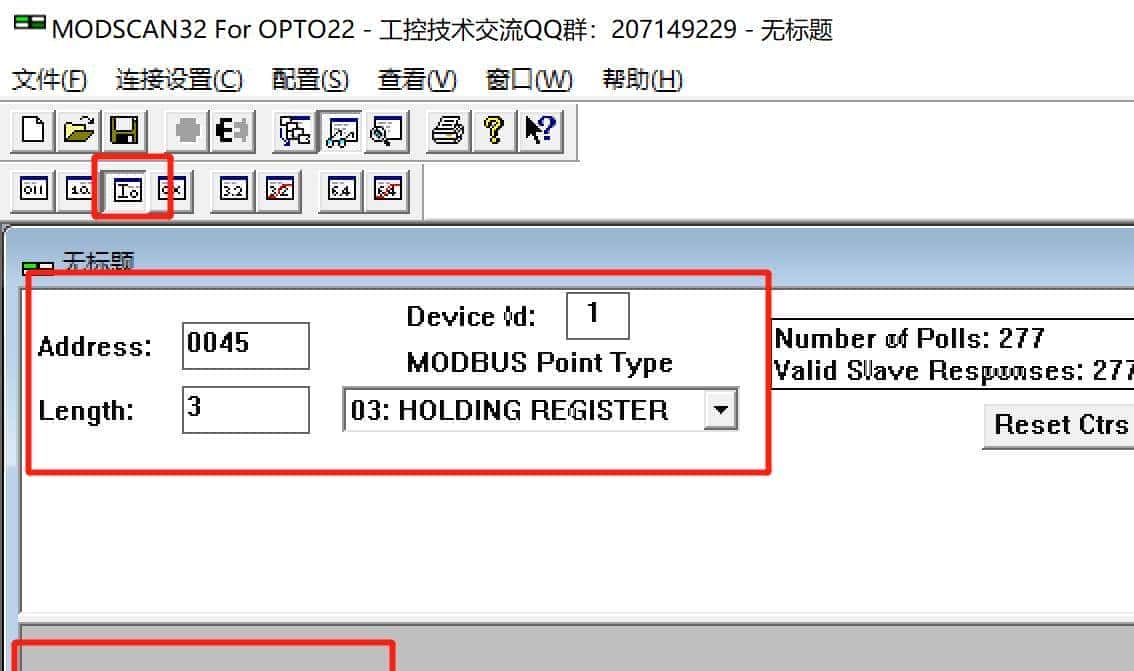Select decimal data display format
Screen dimensions: 1134x671
[x=79, y=189]
